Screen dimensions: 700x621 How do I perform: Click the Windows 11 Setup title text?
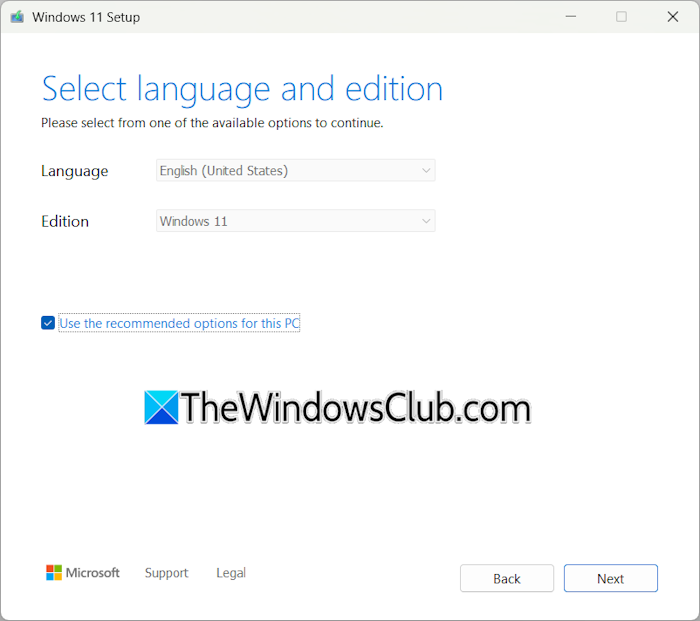point(86,17)
